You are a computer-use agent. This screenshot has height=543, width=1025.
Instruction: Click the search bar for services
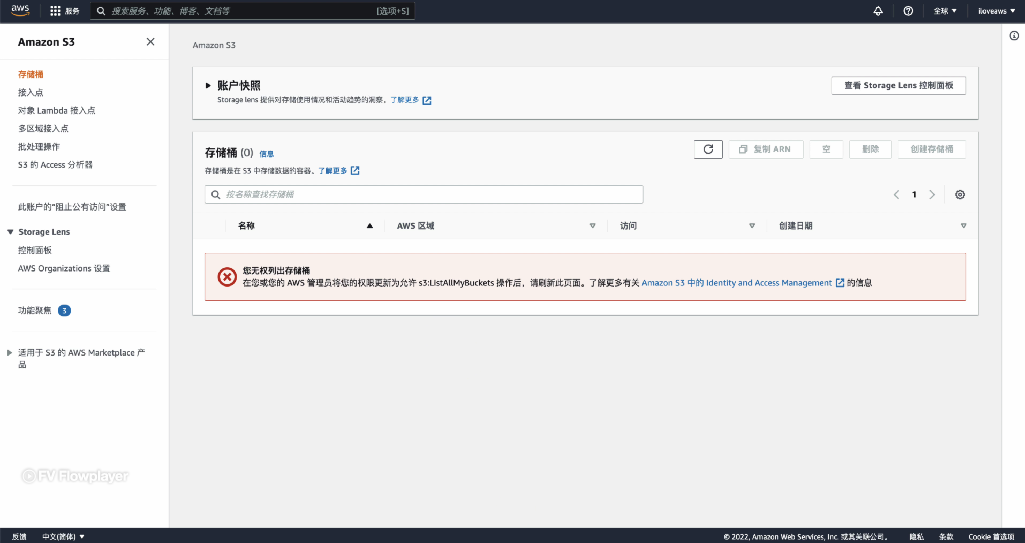252,11
